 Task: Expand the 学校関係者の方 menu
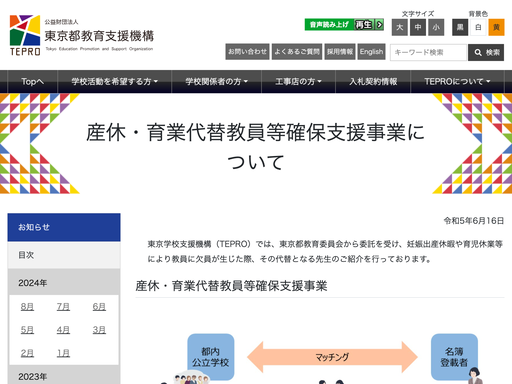pos(216,81)
